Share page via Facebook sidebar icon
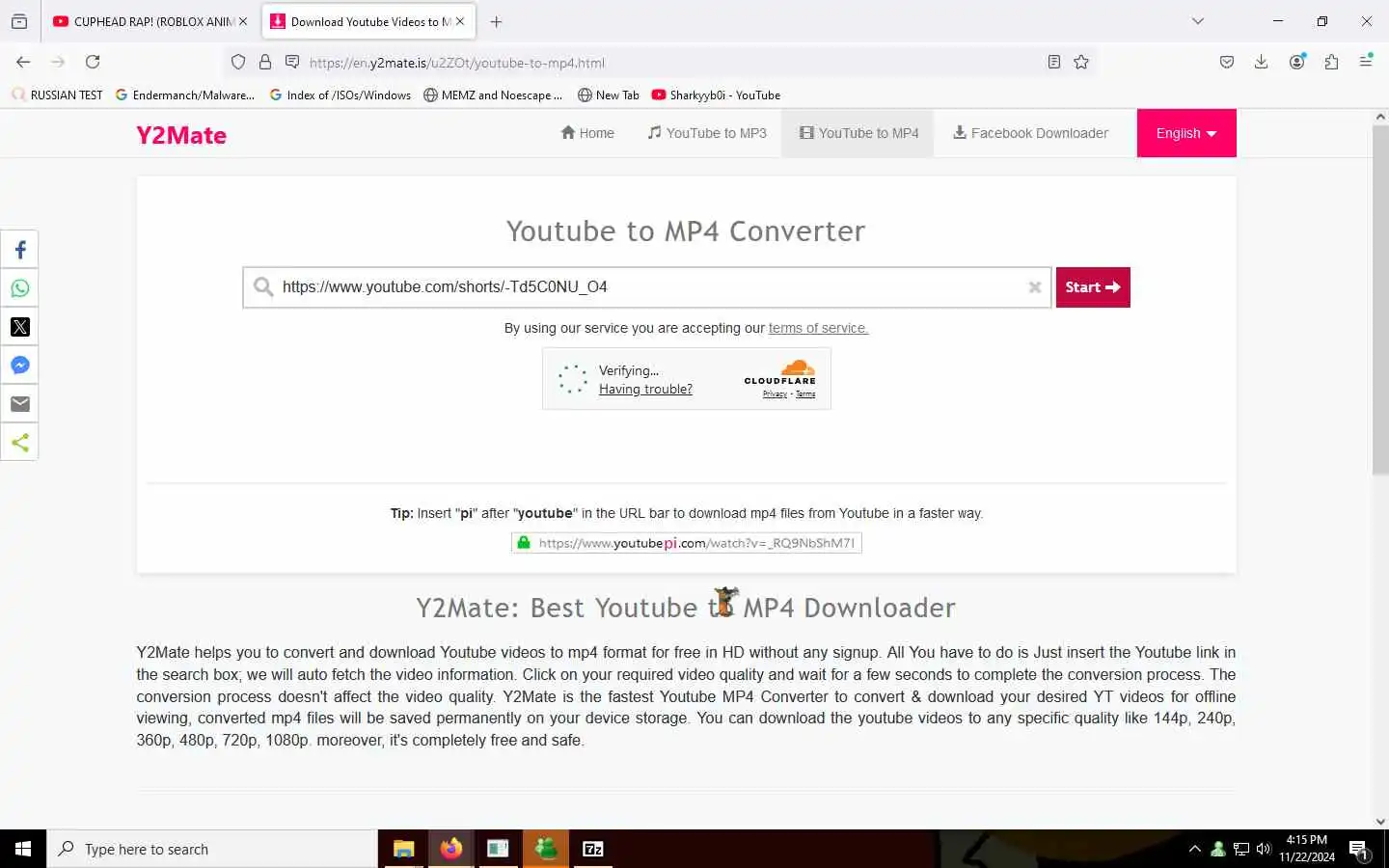Screen dimensions: 1389x868 point(19,250)
